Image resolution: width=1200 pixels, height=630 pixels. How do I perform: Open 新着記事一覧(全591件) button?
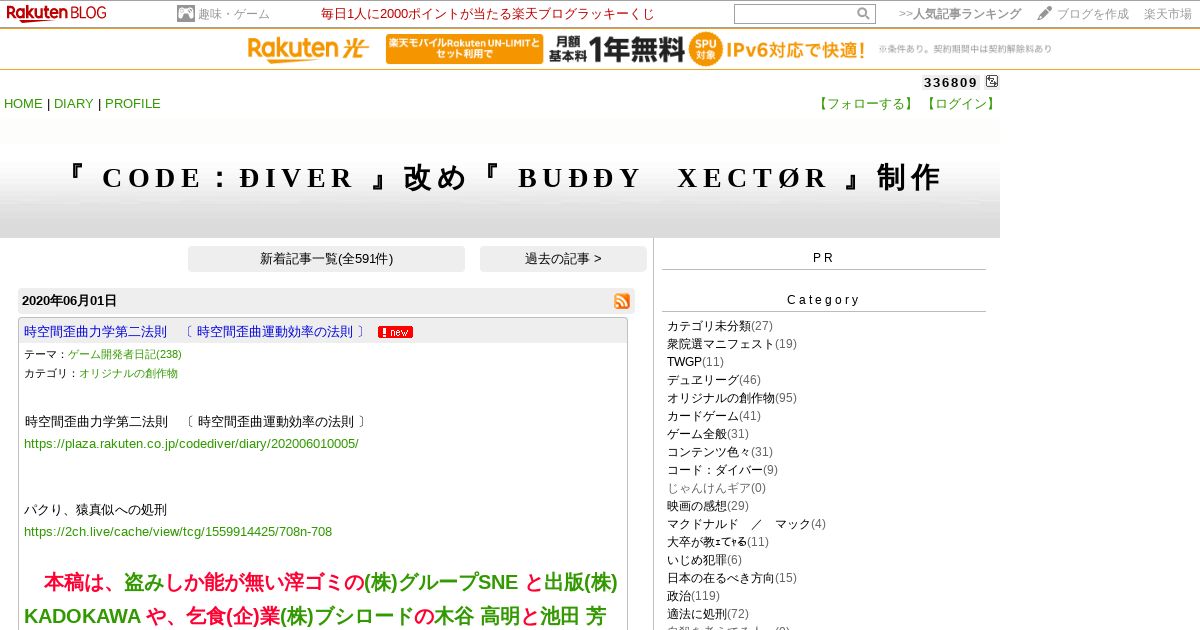pyautogui.click(x=326, y=259)
